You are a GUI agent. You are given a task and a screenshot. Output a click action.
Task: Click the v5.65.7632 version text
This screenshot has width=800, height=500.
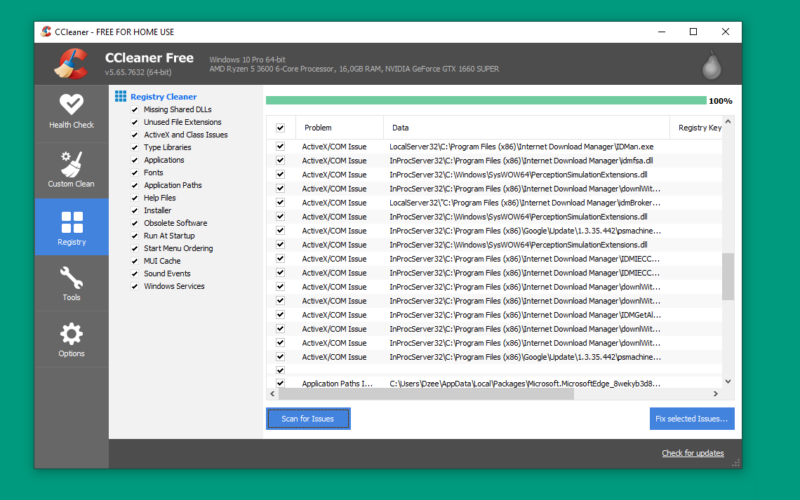[x=138, y=72]
